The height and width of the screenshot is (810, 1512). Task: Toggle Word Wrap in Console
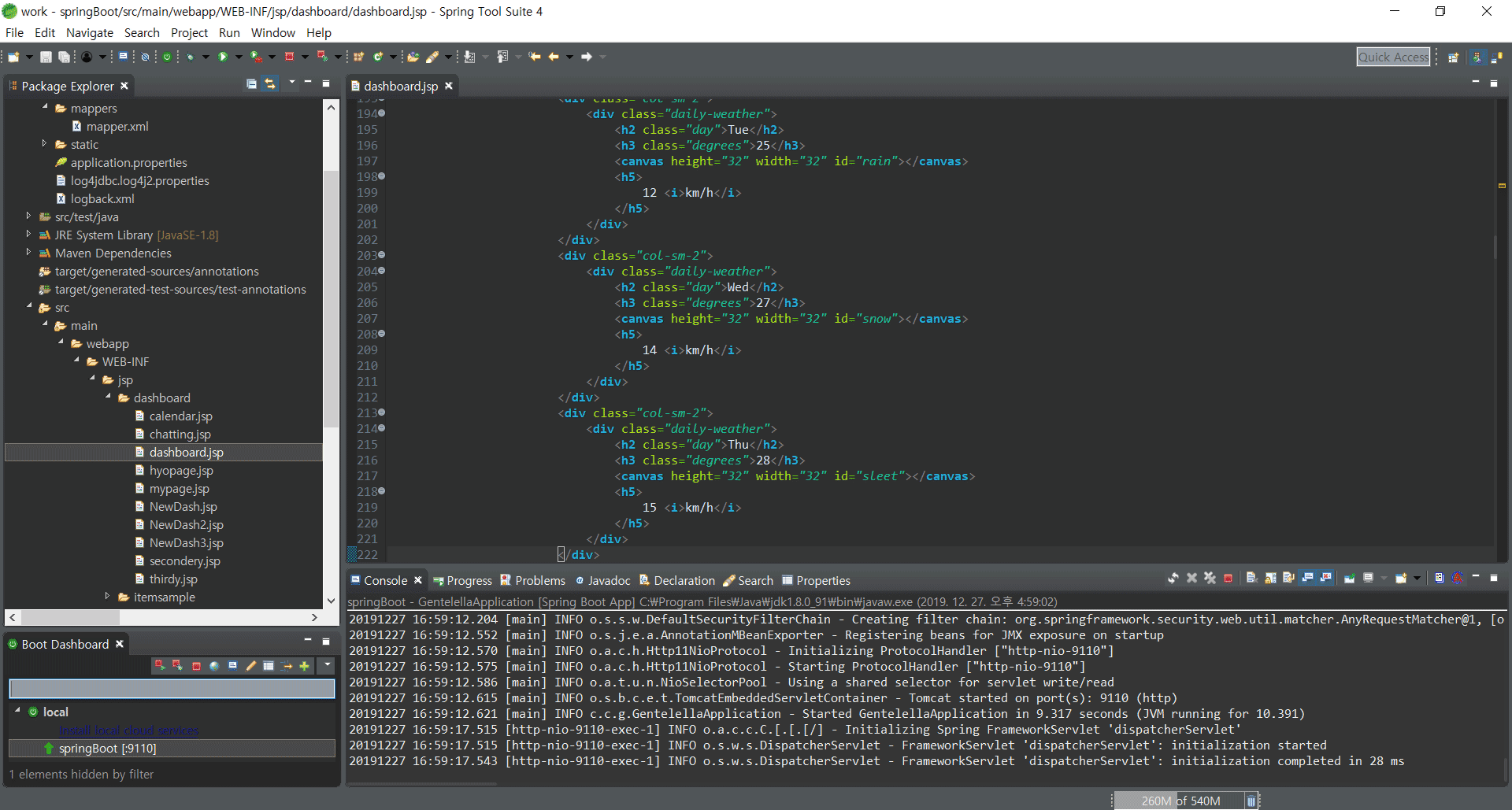pos(1288,579)
